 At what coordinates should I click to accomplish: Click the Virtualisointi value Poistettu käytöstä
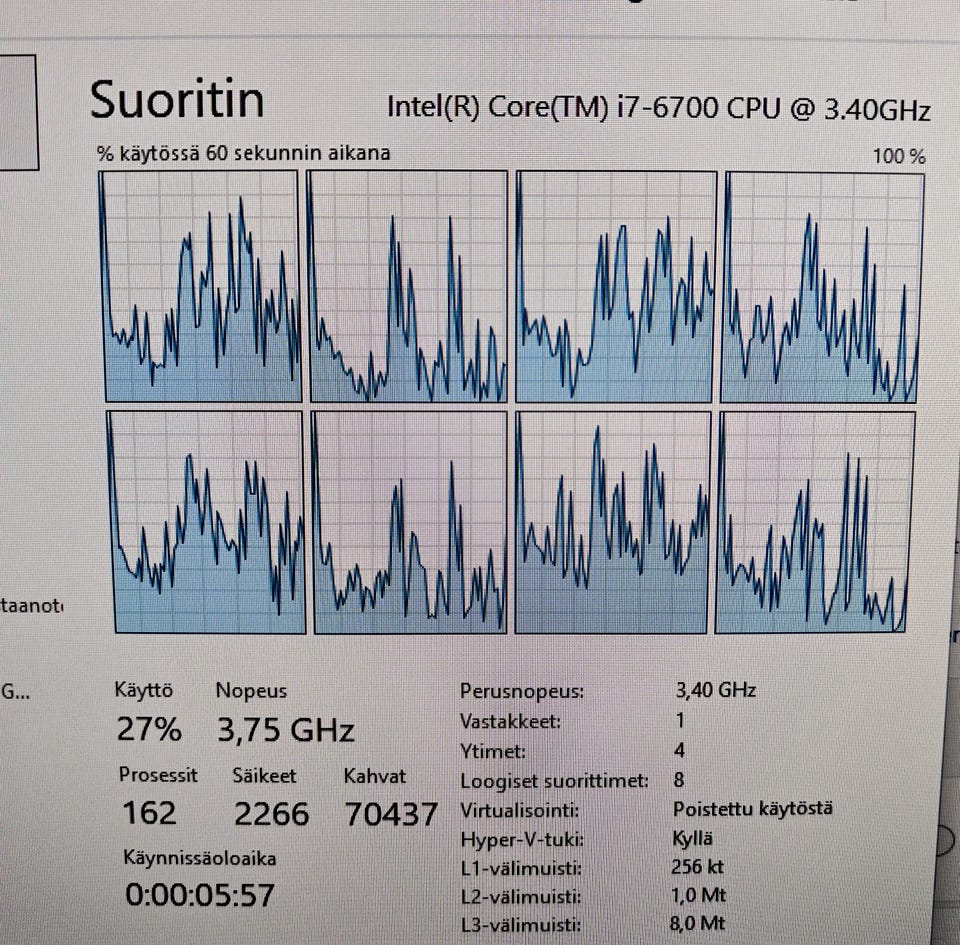pyautogui.click(x=752, y=809)
